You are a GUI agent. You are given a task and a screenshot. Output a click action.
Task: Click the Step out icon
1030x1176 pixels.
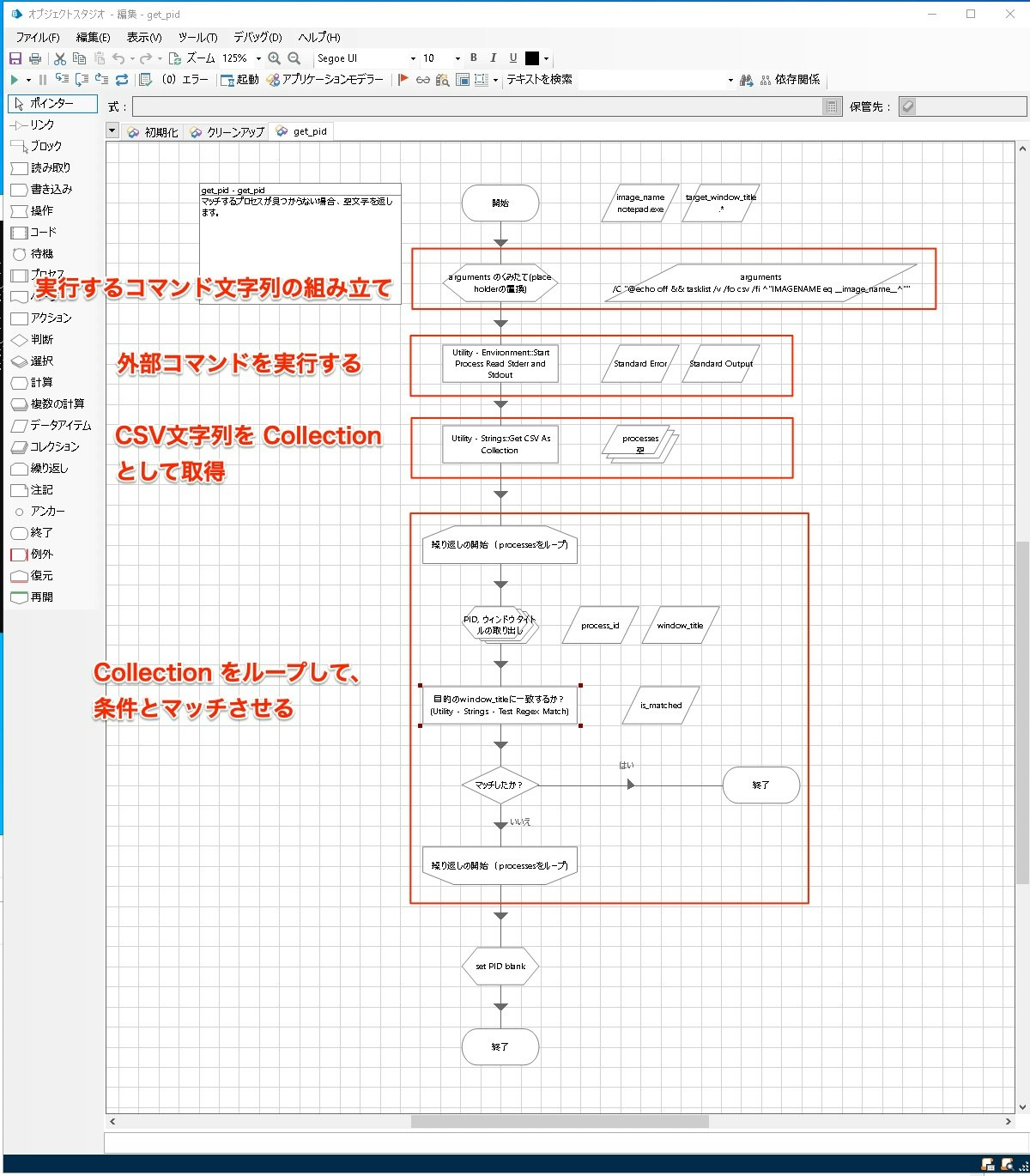click(x=101, y=80)
